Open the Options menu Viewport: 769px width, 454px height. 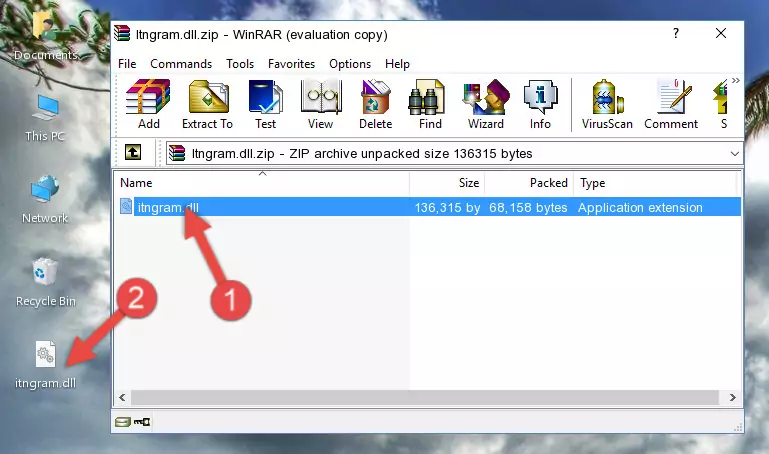350,64
